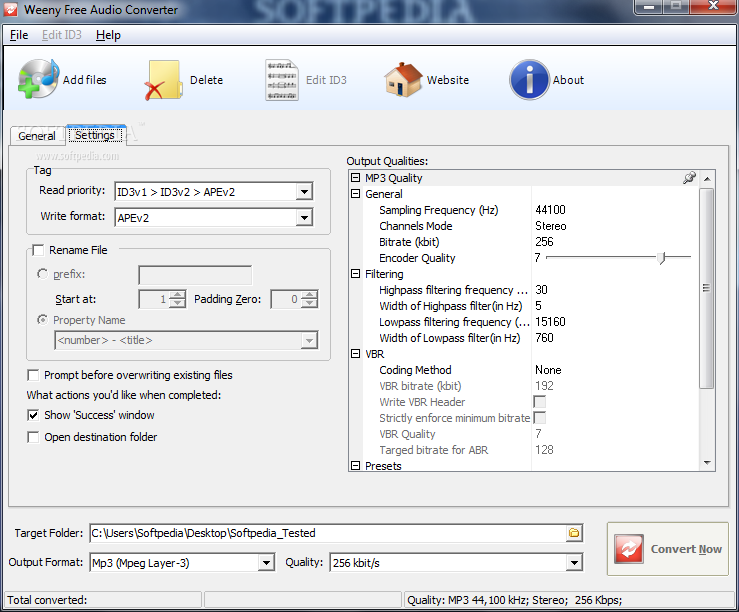Toggle Strictly enforce minimum bitrate checkbox
739x612 pixels.
tap(540, 418)
